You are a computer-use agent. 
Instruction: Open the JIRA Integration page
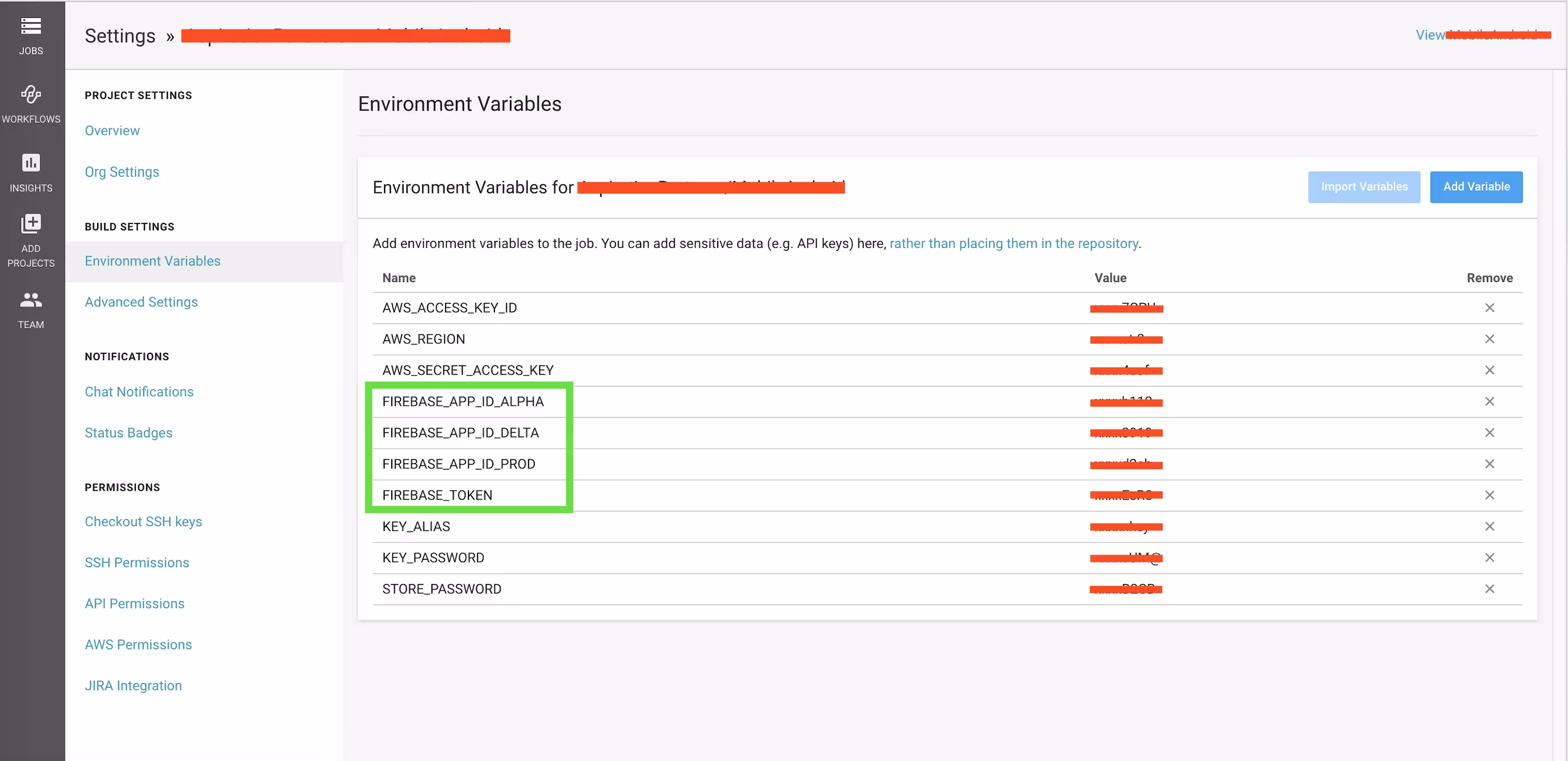133,685
